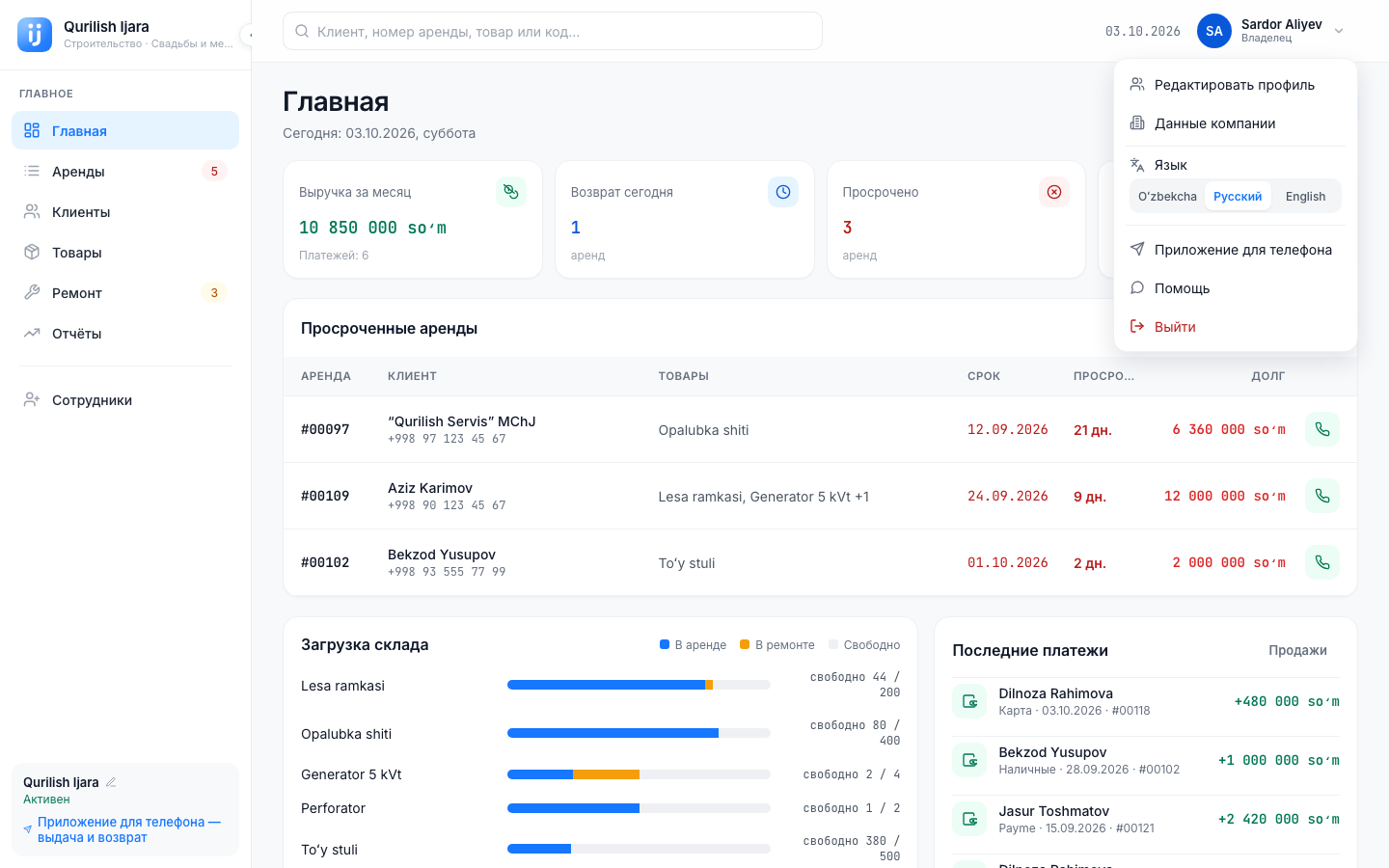The image size is (1389, 868).
Task: Click the Generator 5 kVt load bar
Action: 639,774
